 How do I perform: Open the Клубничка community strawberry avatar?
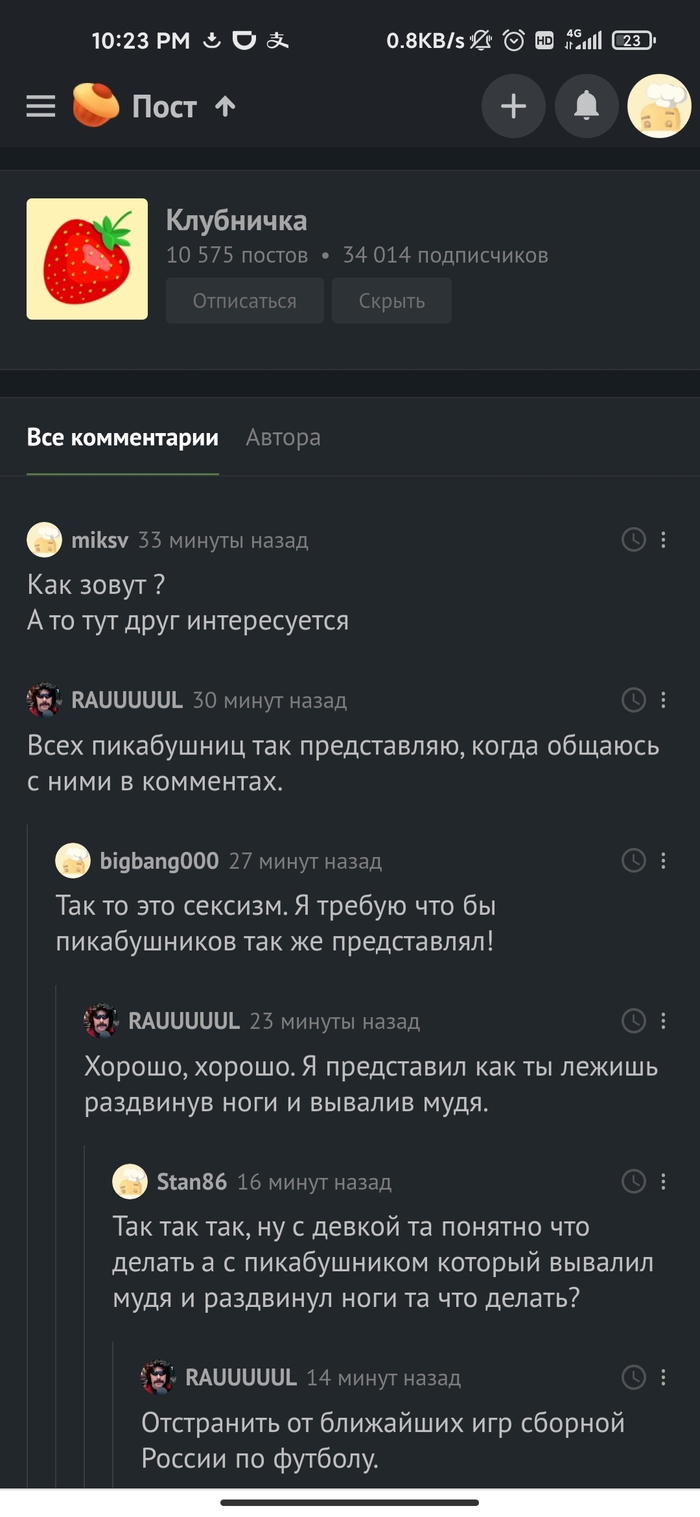87,258
